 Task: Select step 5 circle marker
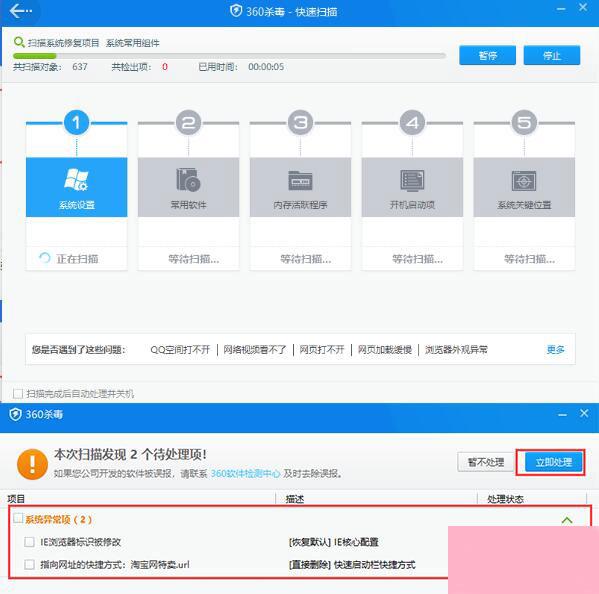[524, 123]
